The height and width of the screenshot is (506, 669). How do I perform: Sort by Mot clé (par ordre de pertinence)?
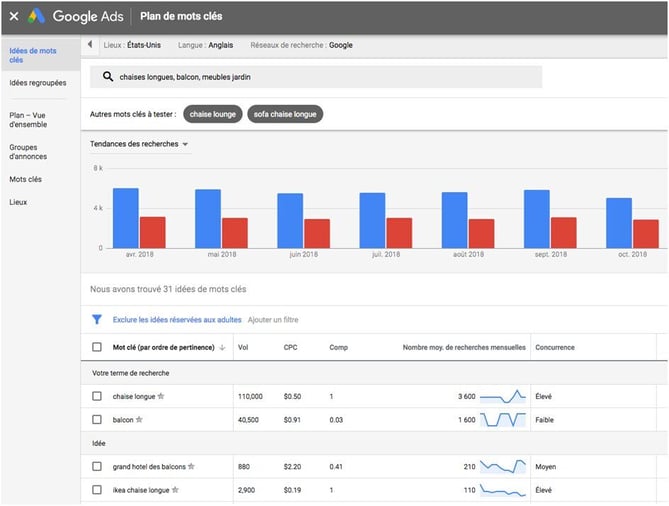click(x=163, y=347)
